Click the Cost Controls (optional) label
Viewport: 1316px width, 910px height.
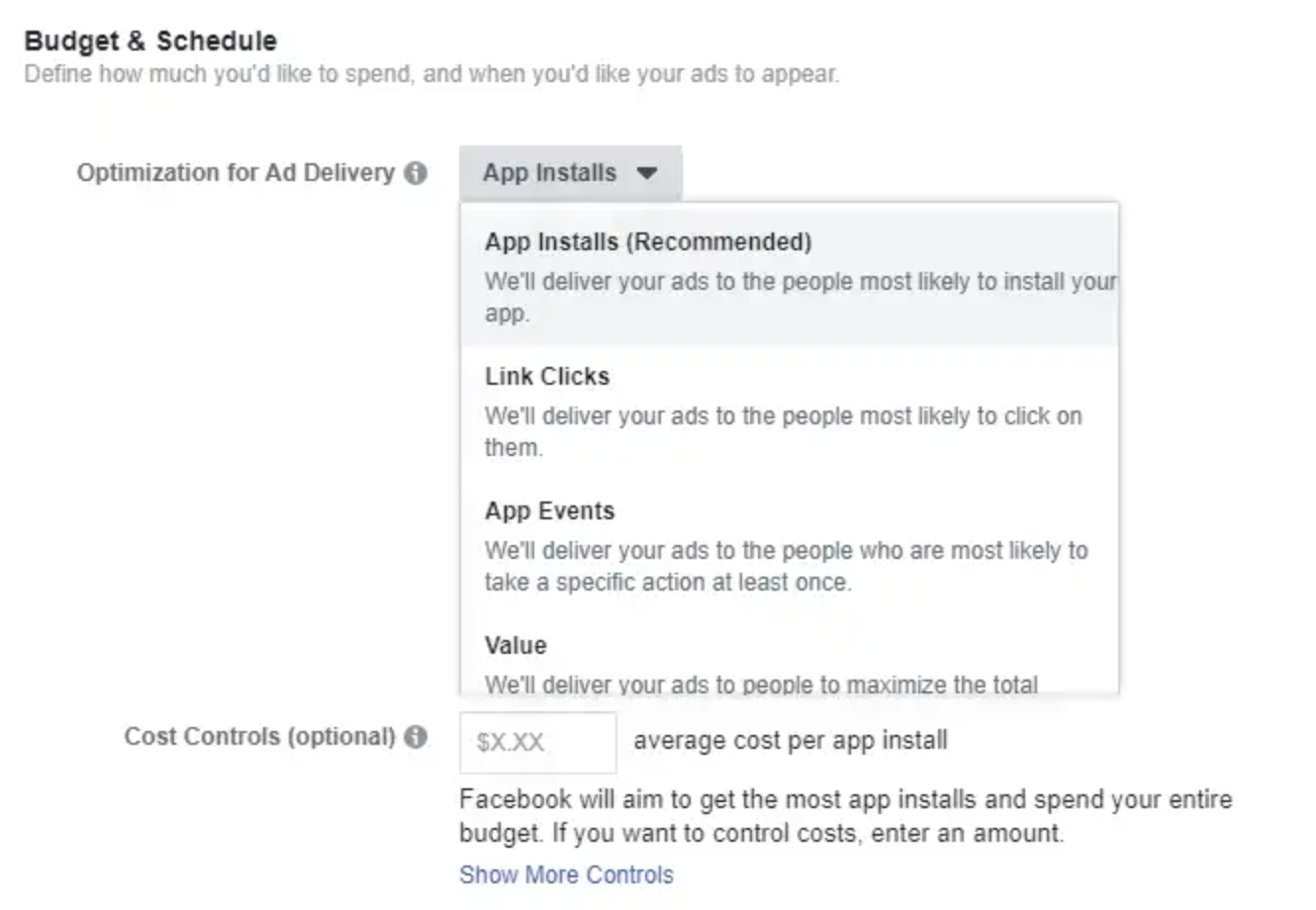[x=259, y=737]
